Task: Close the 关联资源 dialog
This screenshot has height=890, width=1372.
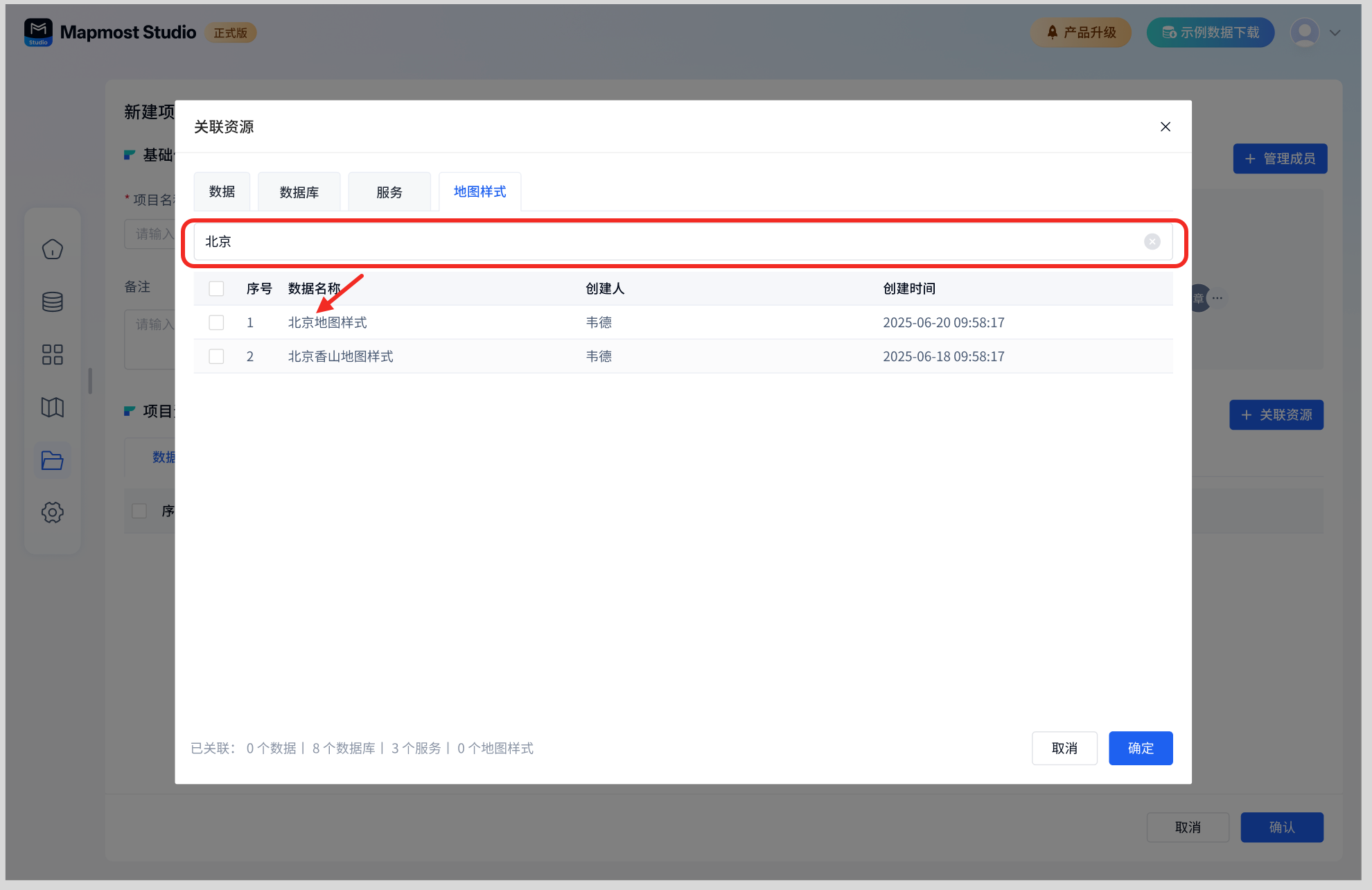Action: click(1165, 127)
